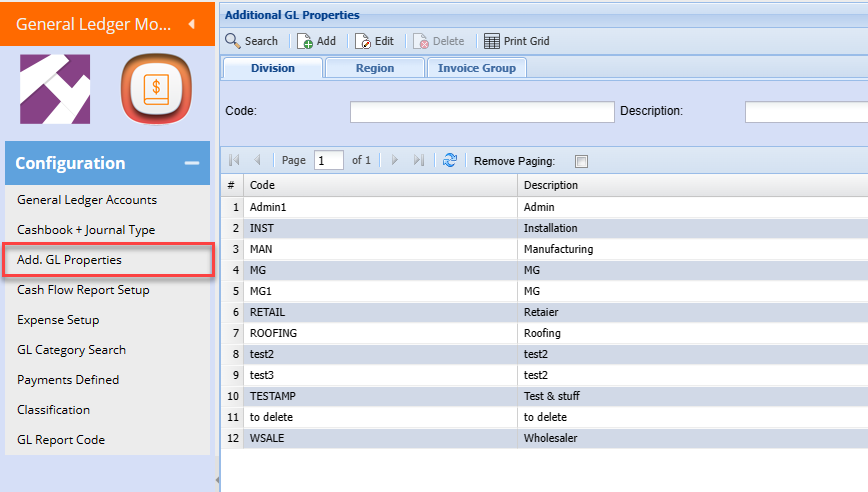The image size is (868, 492).
Task: Switch to the Invoice Group tab
Action: point(476,68)
